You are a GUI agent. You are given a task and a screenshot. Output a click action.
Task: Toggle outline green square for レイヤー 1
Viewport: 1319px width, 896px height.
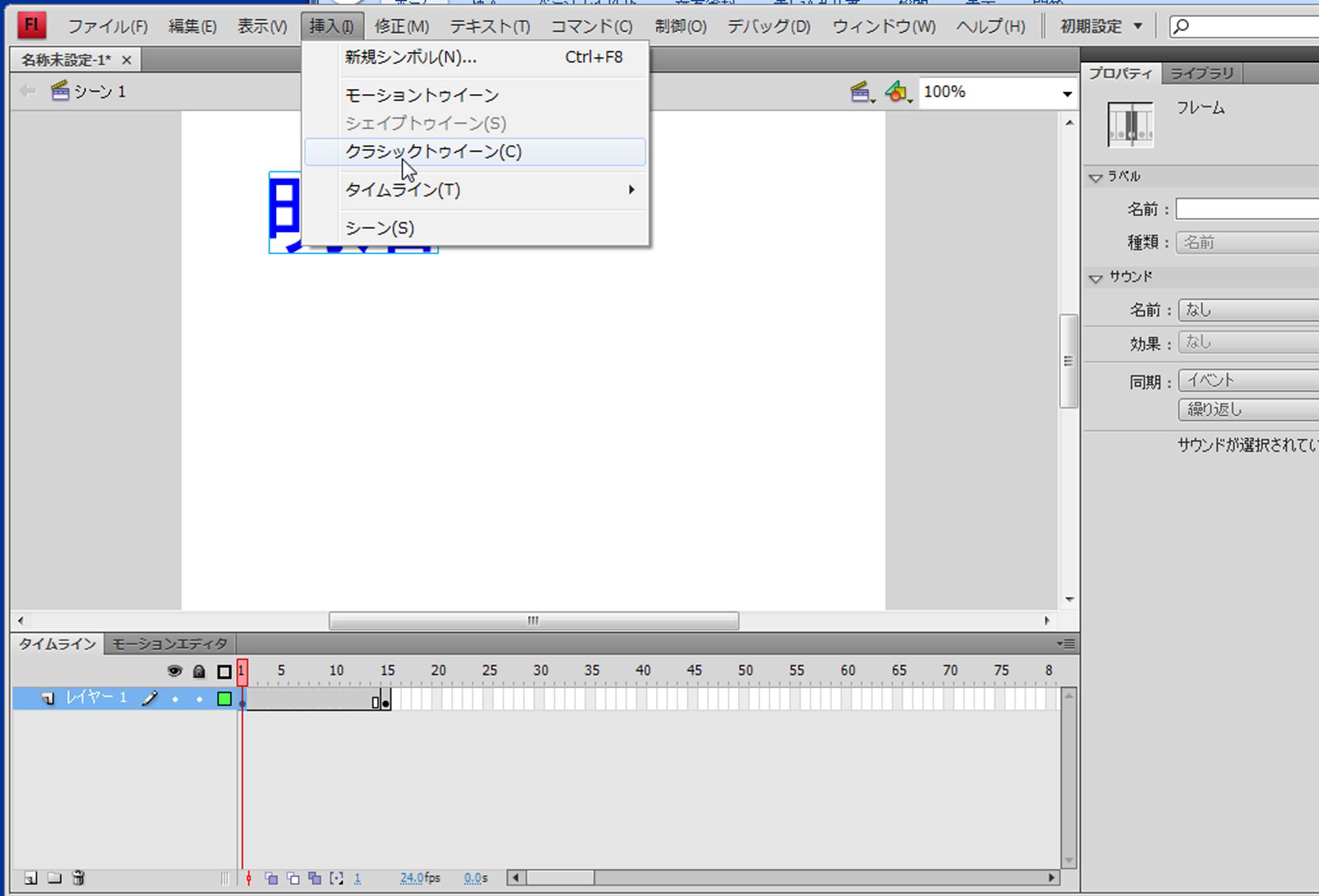pos(225,699)
